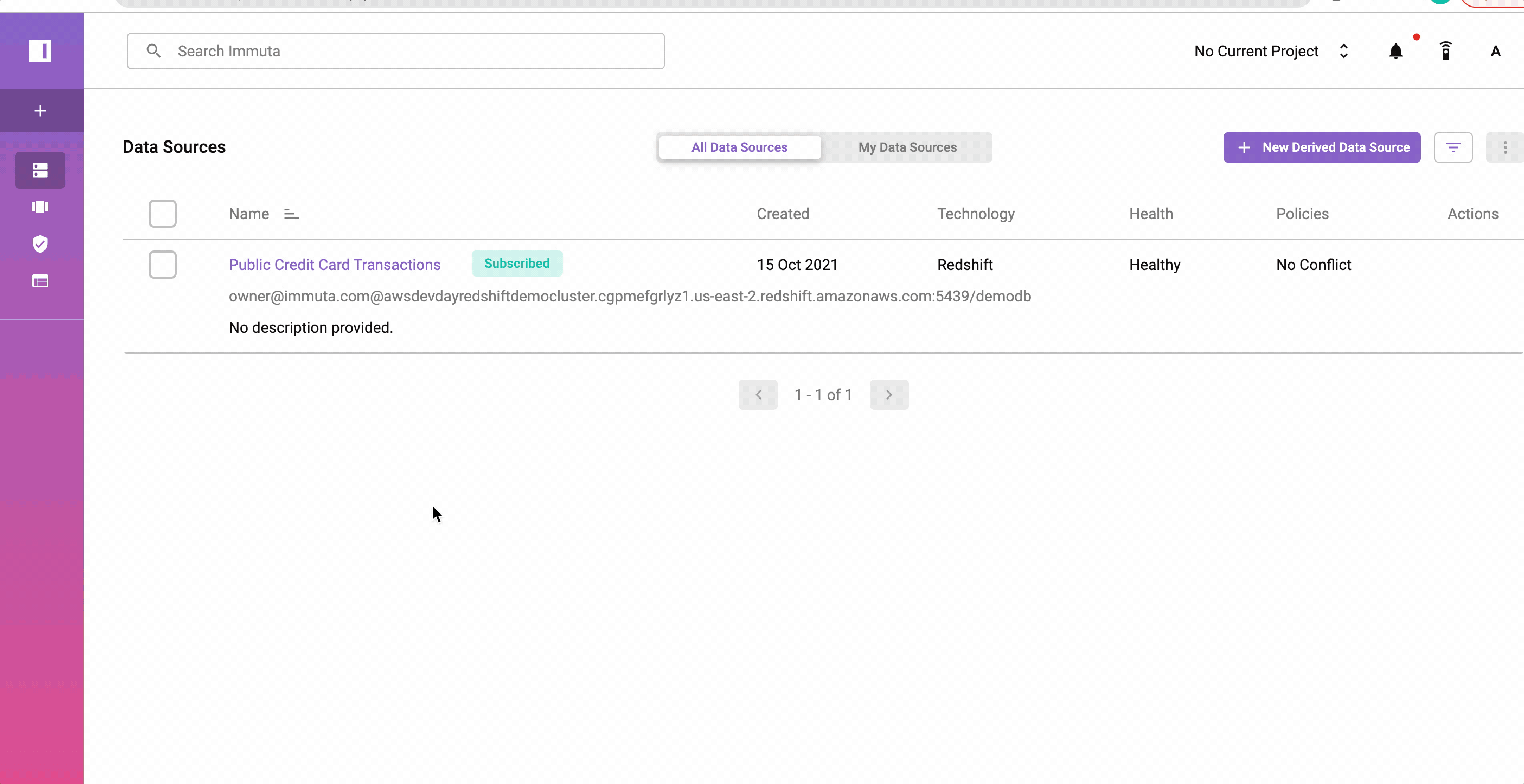Click the Subscribed badge
This screenshot has height=784, width=1524.
click(x=516, y=264)
